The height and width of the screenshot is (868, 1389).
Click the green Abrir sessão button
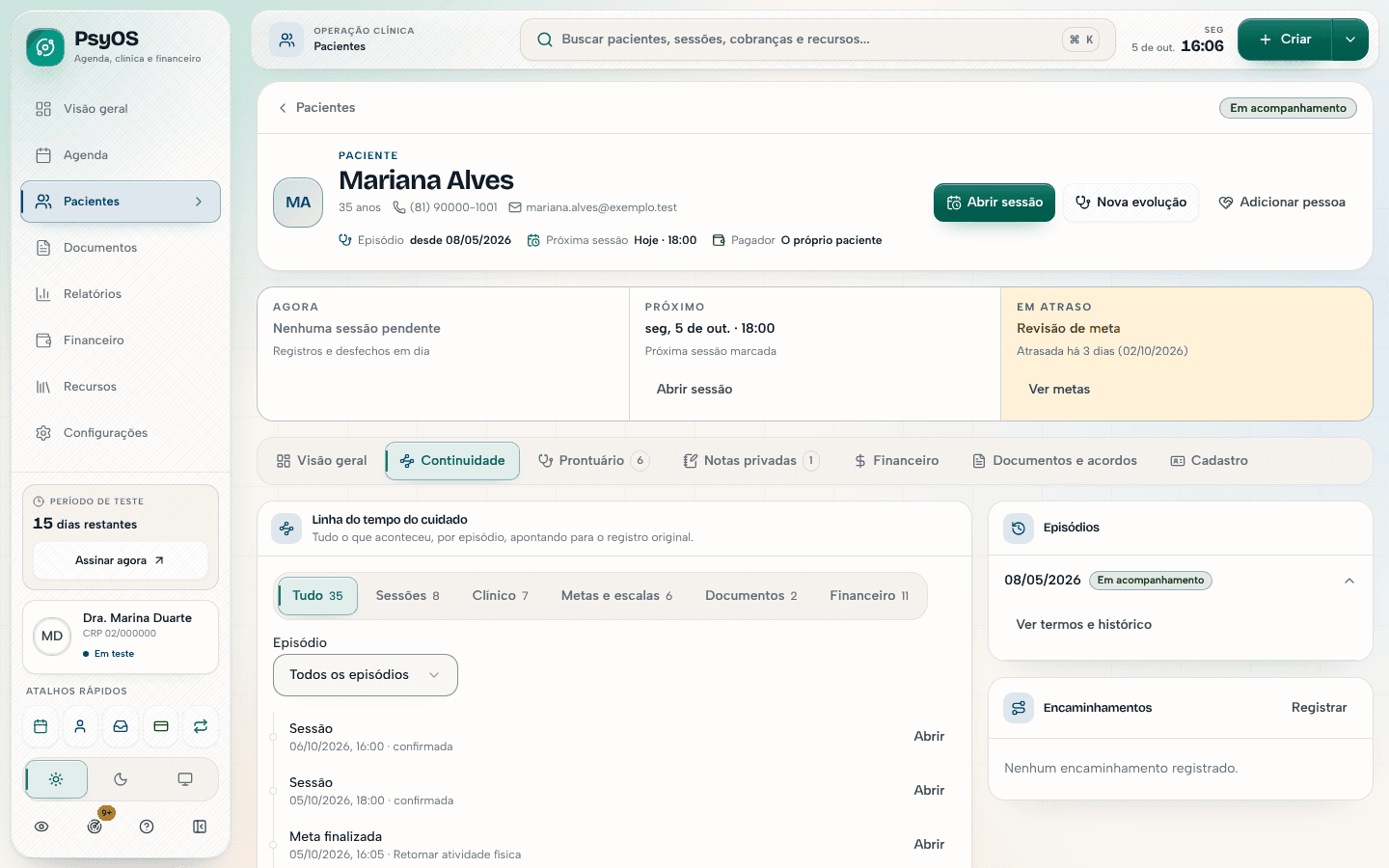point(994,203)
